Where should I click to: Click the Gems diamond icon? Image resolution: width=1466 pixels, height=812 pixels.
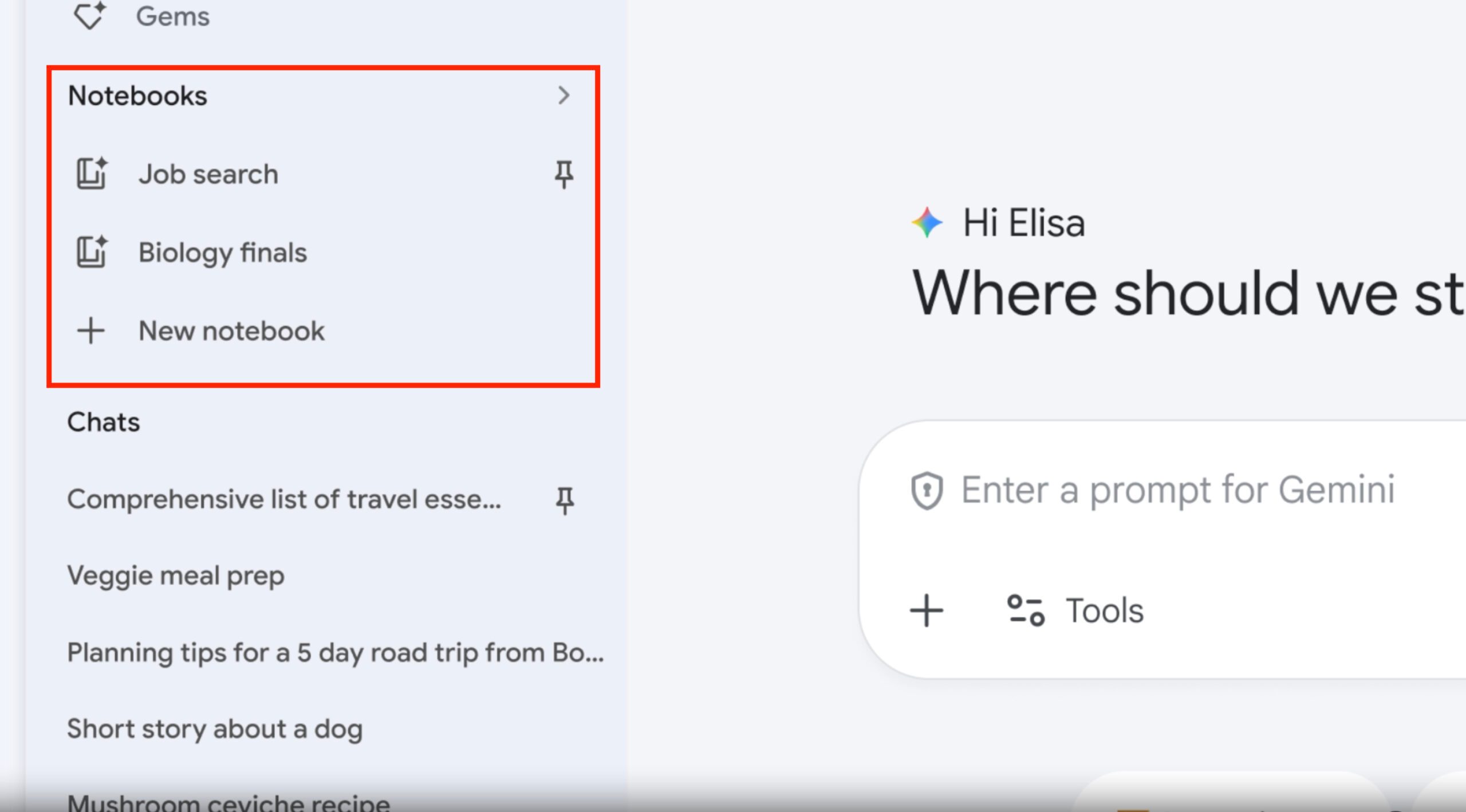click(90, 15)
